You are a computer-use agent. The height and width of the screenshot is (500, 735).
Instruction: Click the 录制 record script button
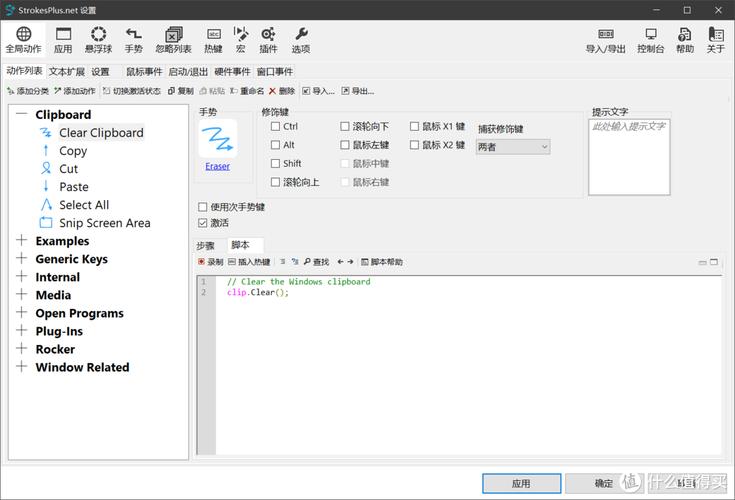point(210,262)
